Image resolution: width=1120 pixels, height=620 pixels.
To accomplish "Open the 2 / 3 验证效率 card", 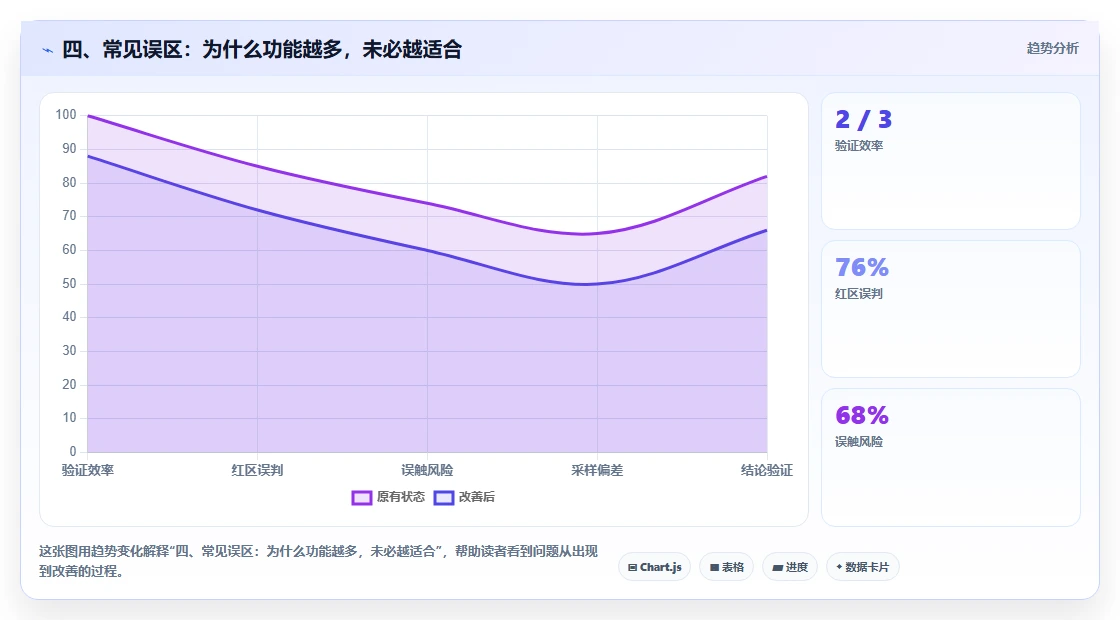I will click(x=951, y=161).
